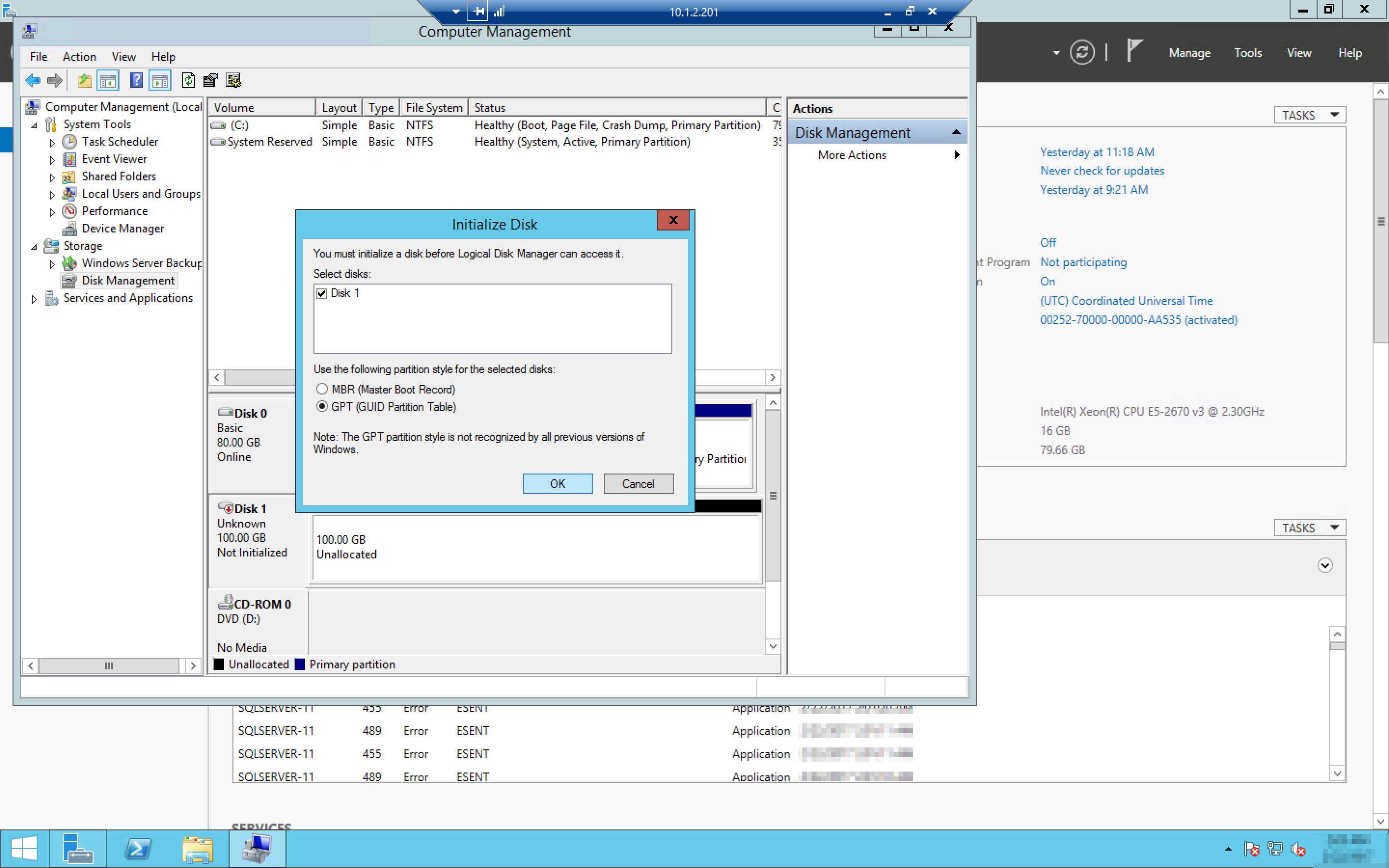Click the Help question mark toolbar icon
Viewport: 1389px width, 868px height.
[x=136, y=81]
